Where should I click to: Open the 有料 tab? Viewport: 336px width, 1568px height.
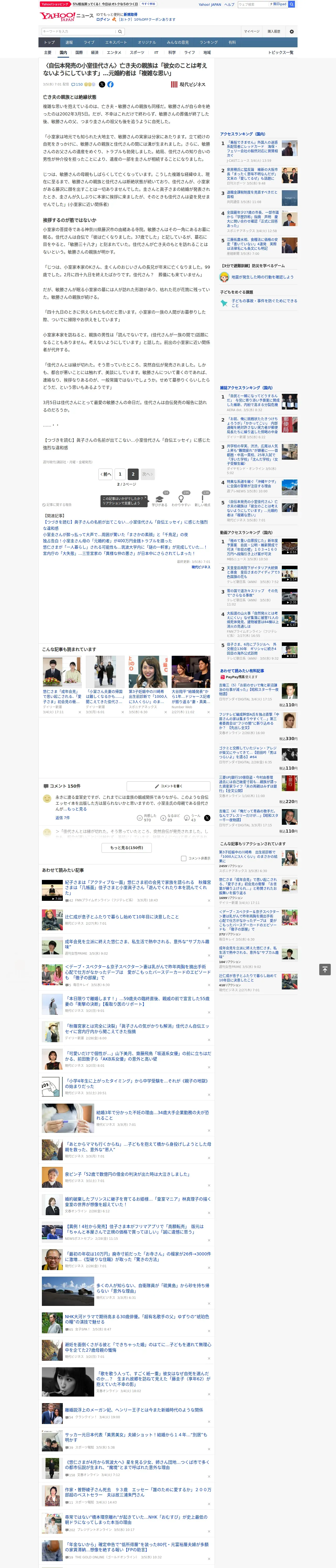232,43
